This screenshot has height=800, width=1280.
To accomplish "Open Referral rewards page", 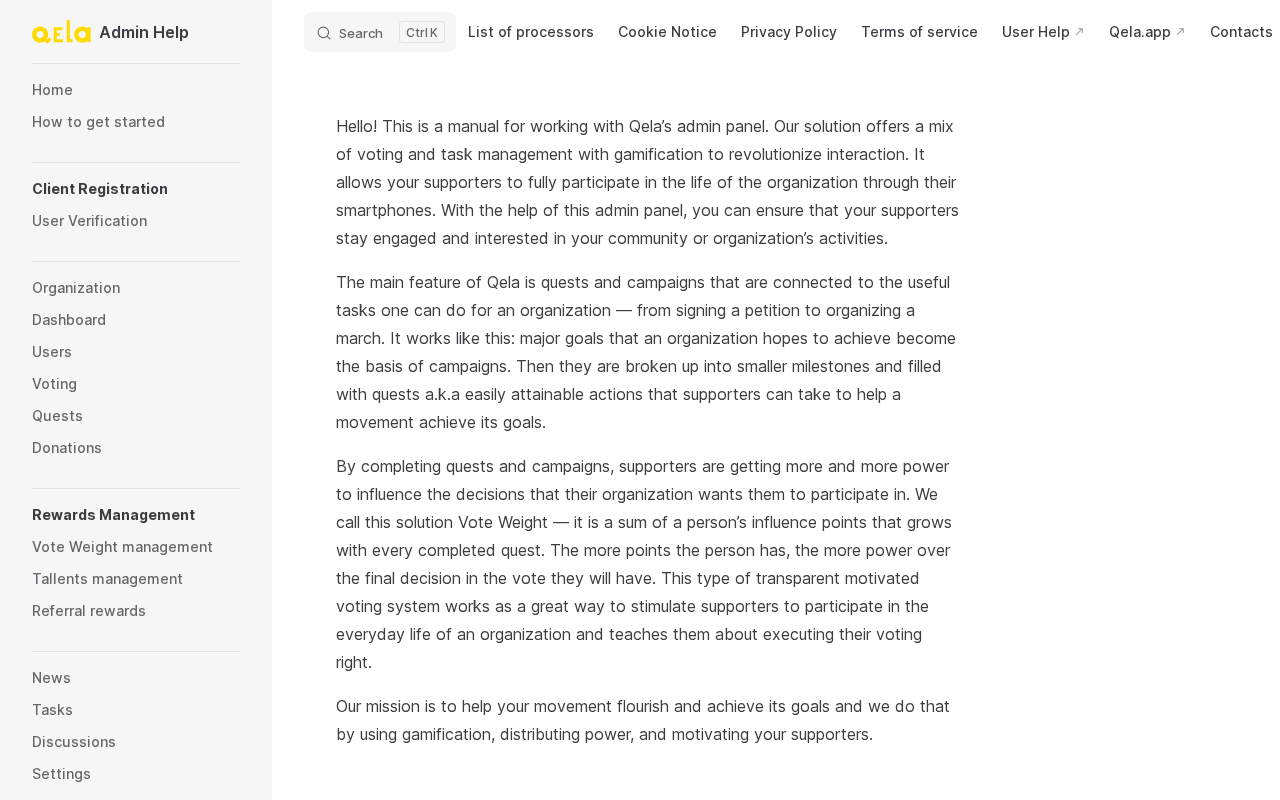I will [89, 611].
